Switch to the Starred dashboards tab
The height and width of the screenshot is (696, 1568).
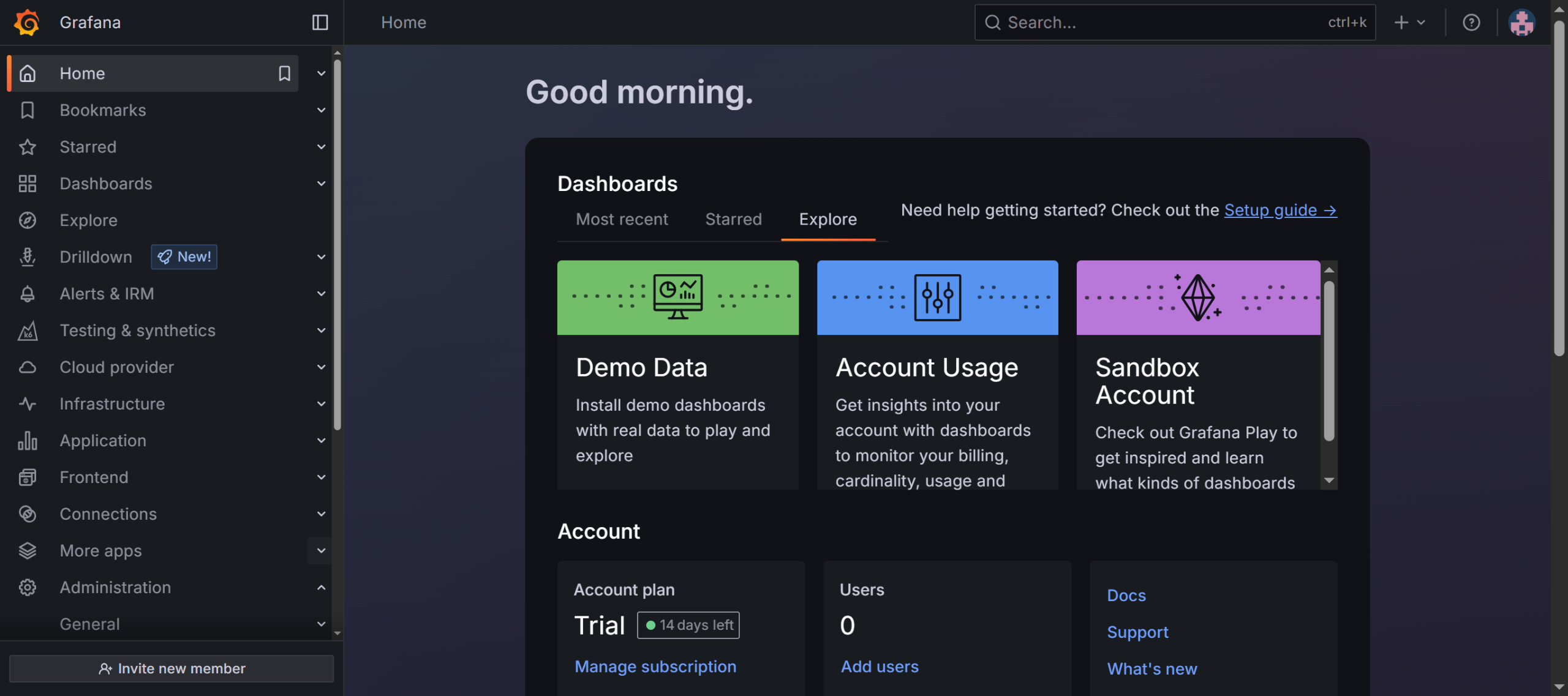click(733, 219)
